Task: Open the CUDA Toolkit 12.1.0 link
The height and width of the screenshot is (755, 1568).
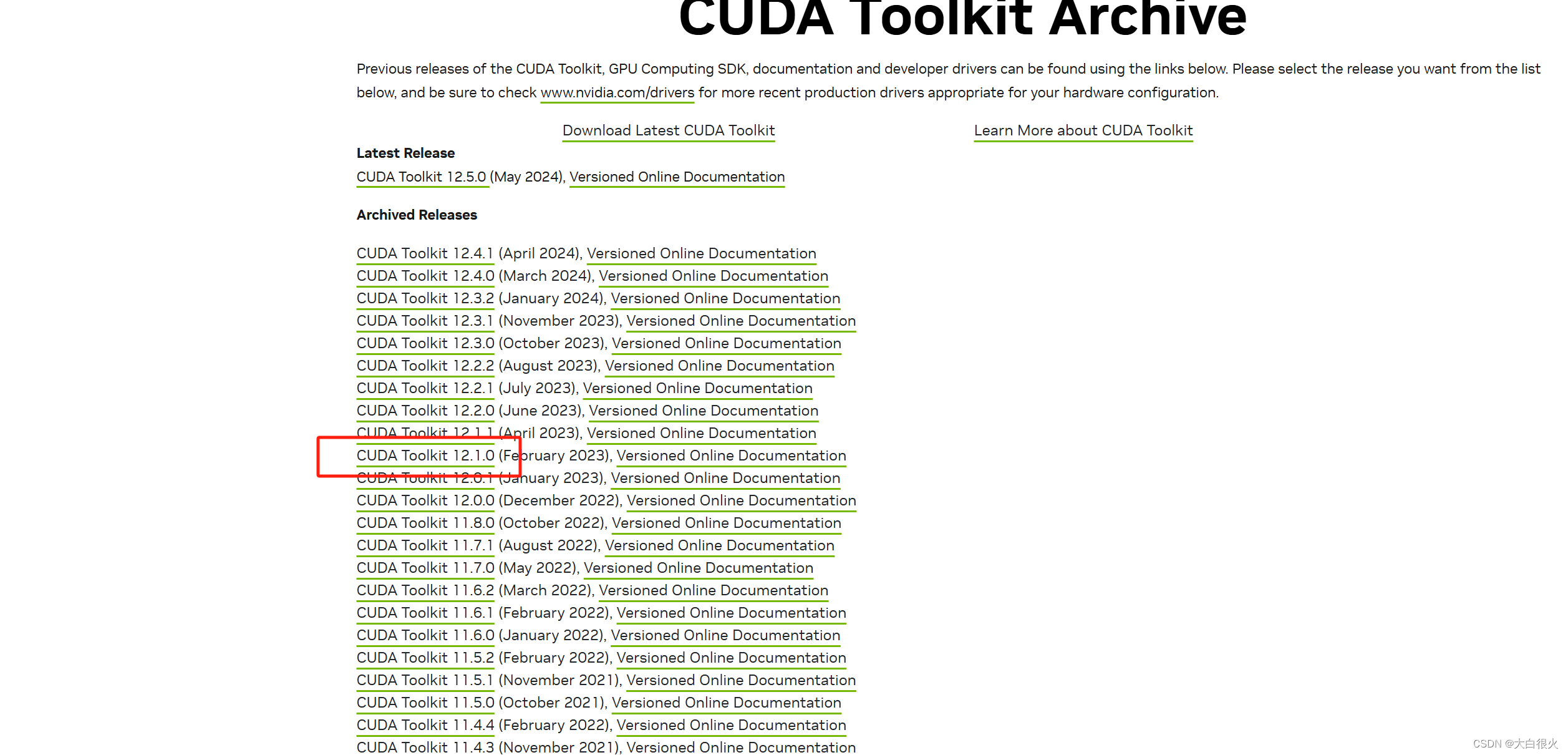Action: point(425,456)
